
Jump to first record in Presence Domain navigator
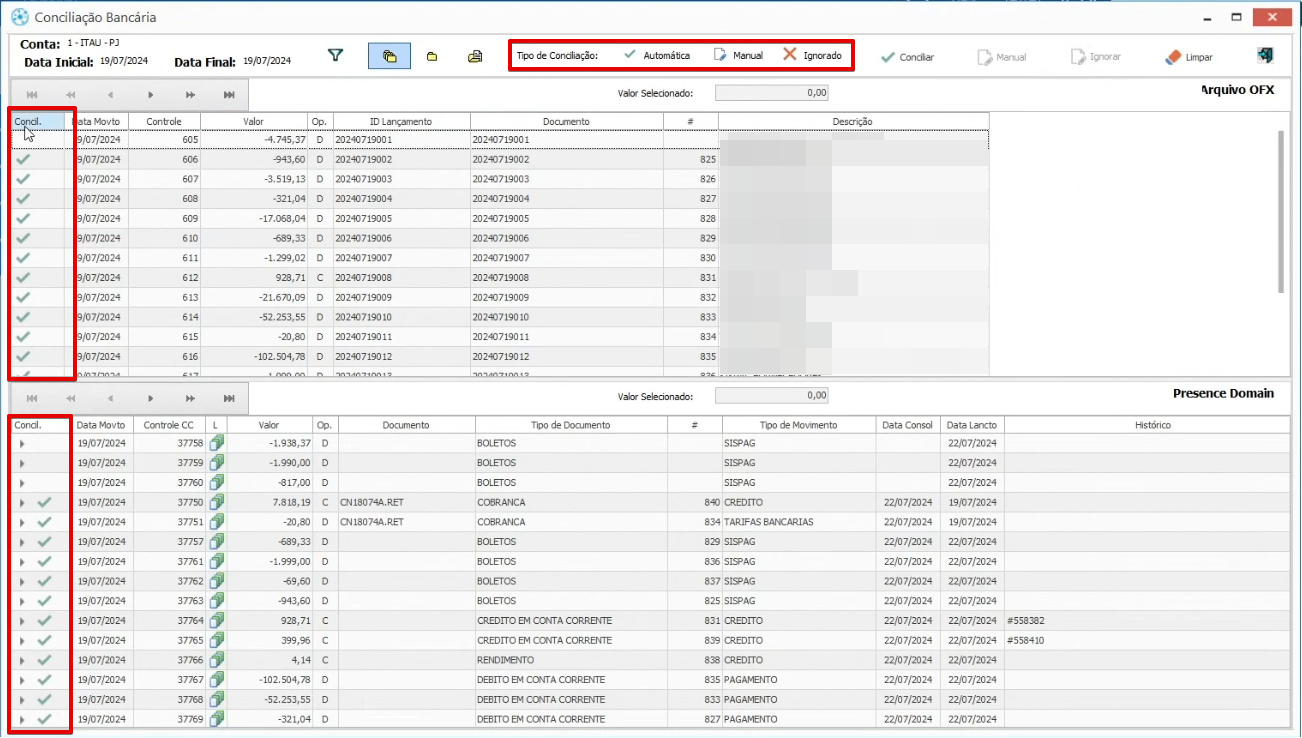click(32, 397)
